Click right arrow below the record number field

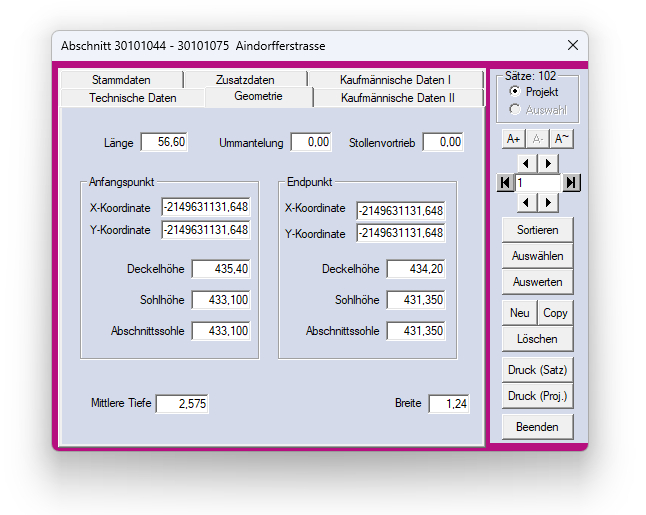548,203
